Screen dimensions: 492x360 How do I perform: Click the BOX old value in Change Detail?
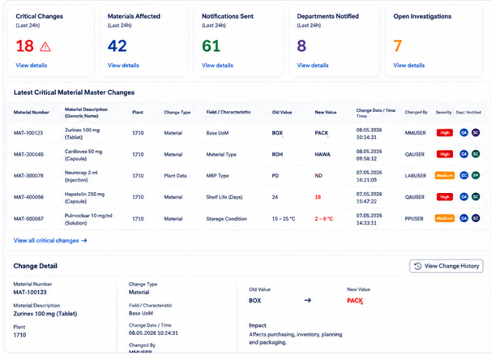click(x=255, y=301)
